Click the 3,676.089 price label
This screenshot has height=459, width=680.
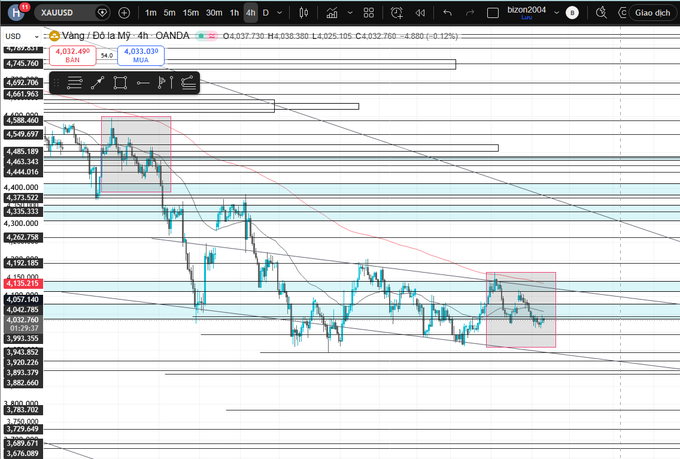pyautogui.click(x=23, y=453)
